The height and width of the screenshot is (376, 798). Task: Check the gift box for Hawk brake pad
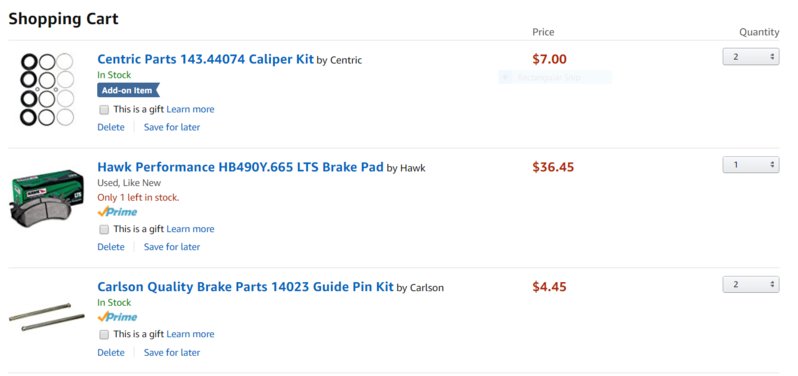tap(104, 229)
